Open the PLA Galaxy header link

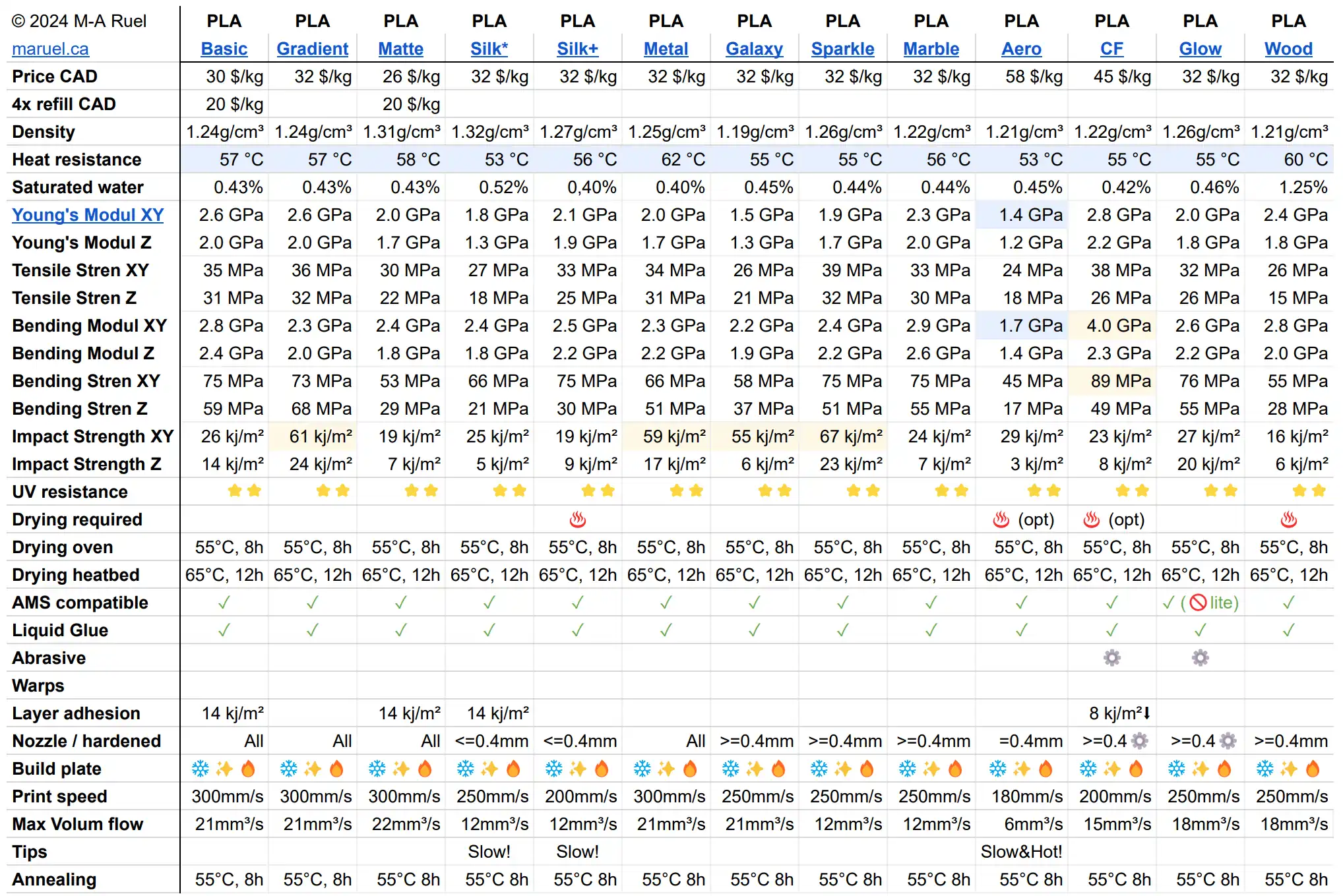[754, 49]
